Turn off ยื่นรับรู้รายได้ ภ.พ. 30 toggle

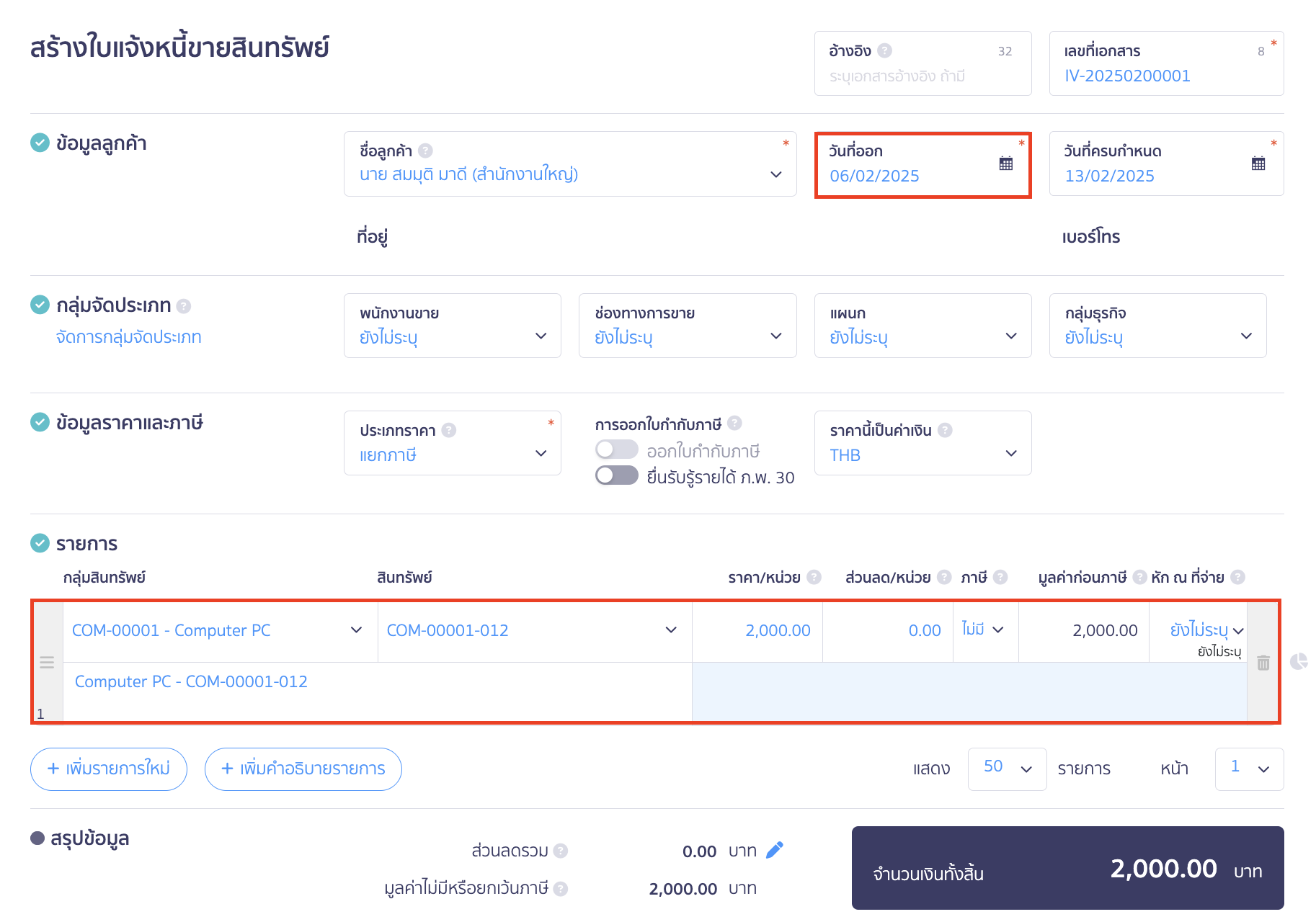pyautogui.click(x=616, y=475)
